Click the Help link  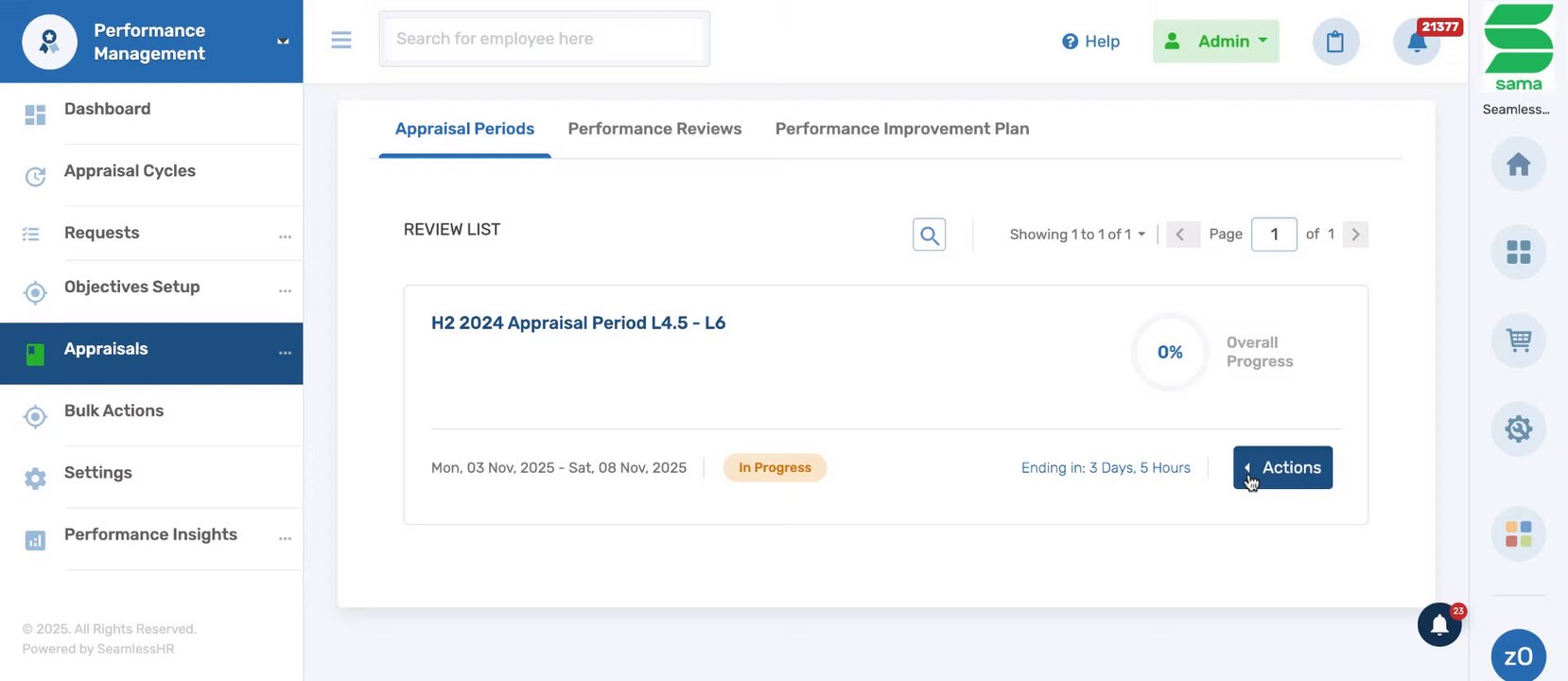(1090, 42)
